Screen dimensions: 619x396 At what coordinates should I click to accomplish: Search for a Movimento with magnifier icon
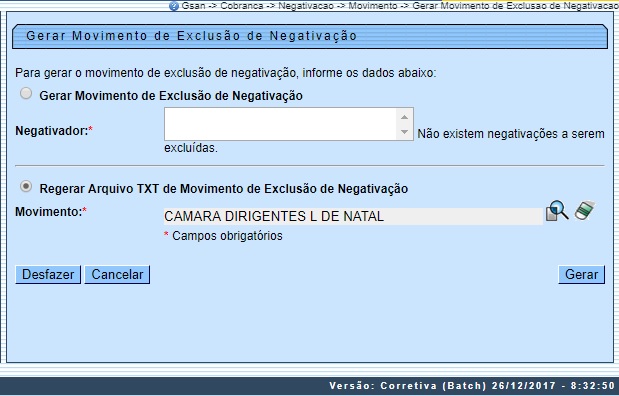(x=557, y=211)
